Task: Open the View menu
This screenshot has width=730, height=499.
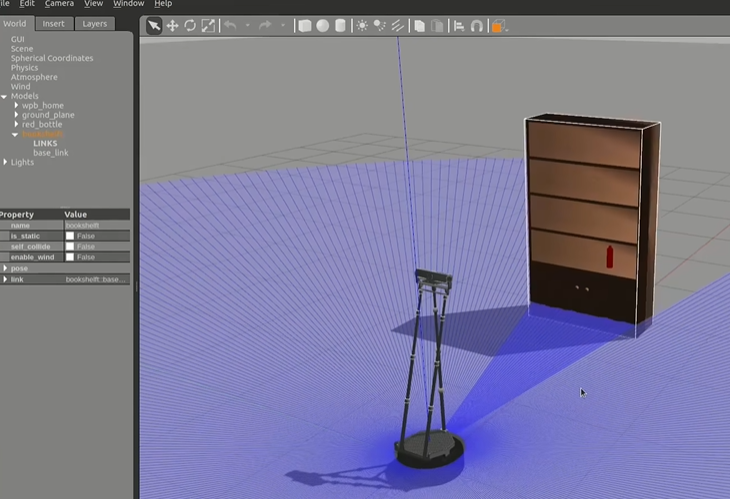Action: tap(93, 4)
